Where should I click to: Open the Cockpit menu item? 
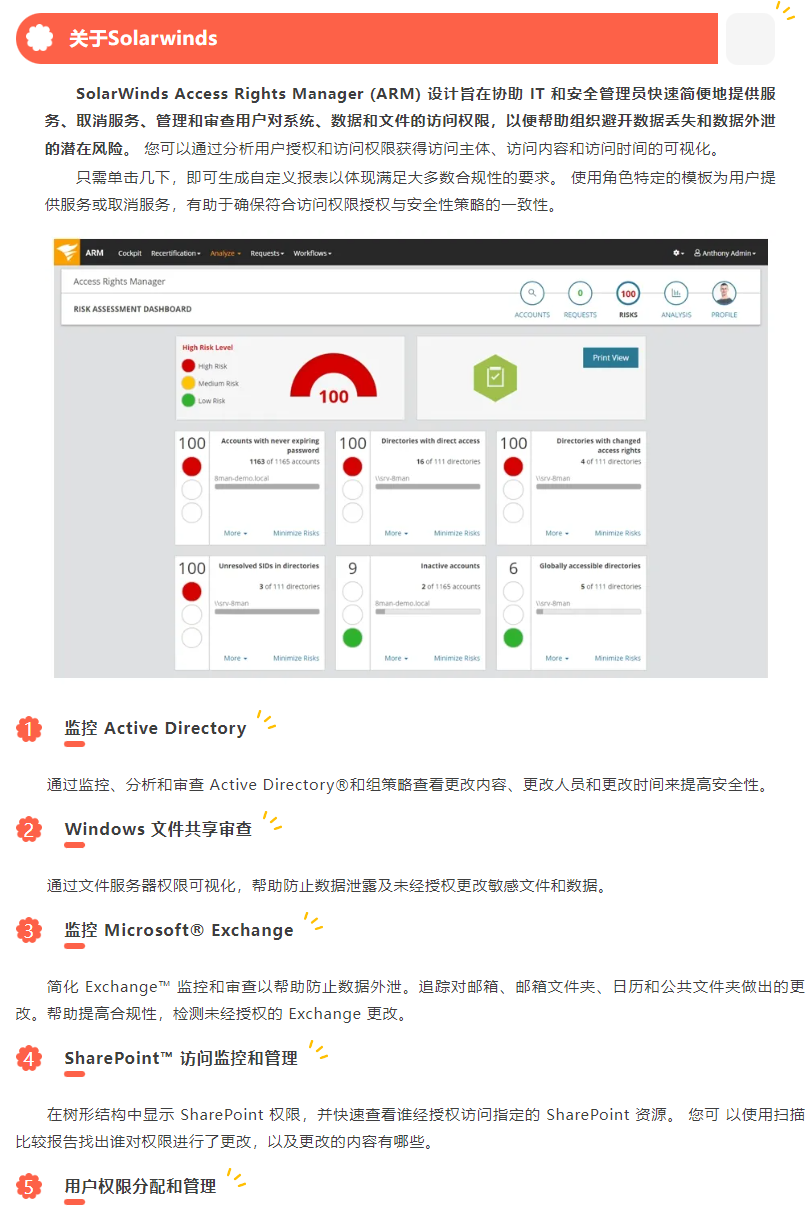coord(129,254)
